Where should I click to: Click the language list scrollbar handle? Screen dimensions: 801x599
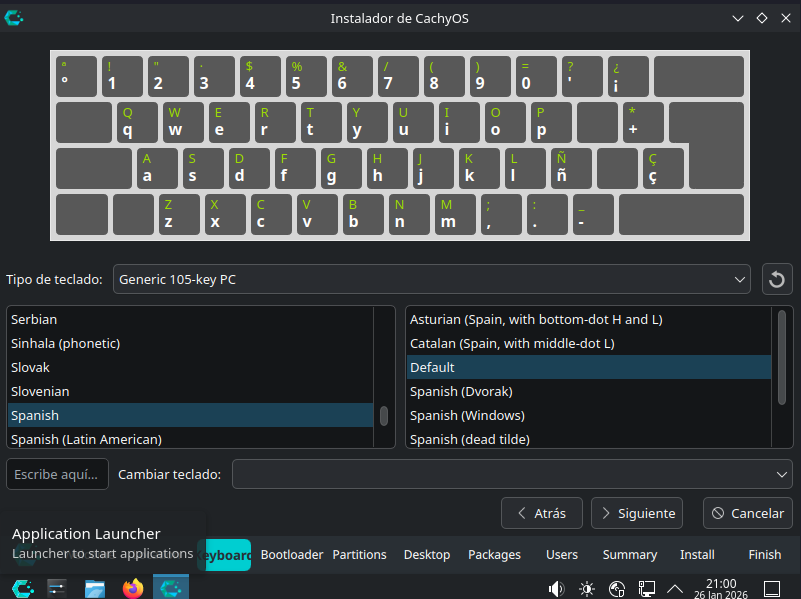click(x=384, y=415)
